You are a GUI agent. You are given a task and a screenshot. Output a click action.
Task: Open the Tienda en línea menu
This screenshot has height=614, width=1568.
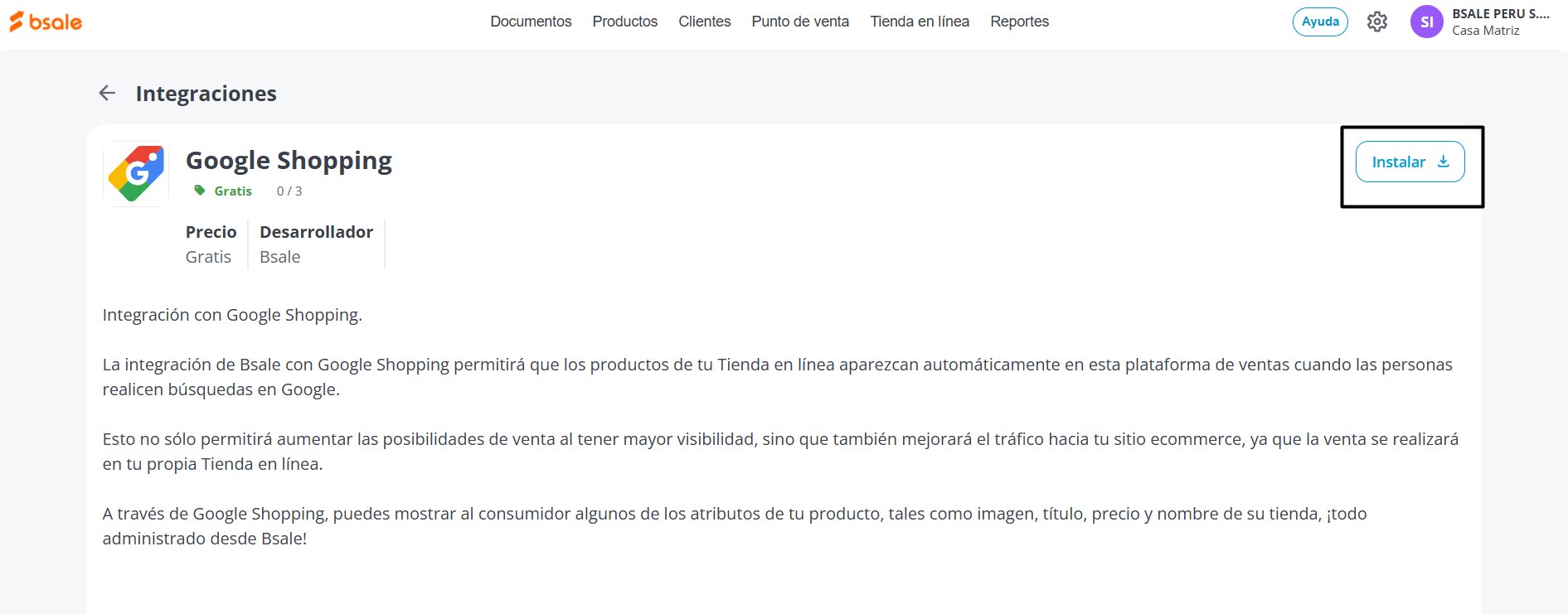click(x=920, y=22)
